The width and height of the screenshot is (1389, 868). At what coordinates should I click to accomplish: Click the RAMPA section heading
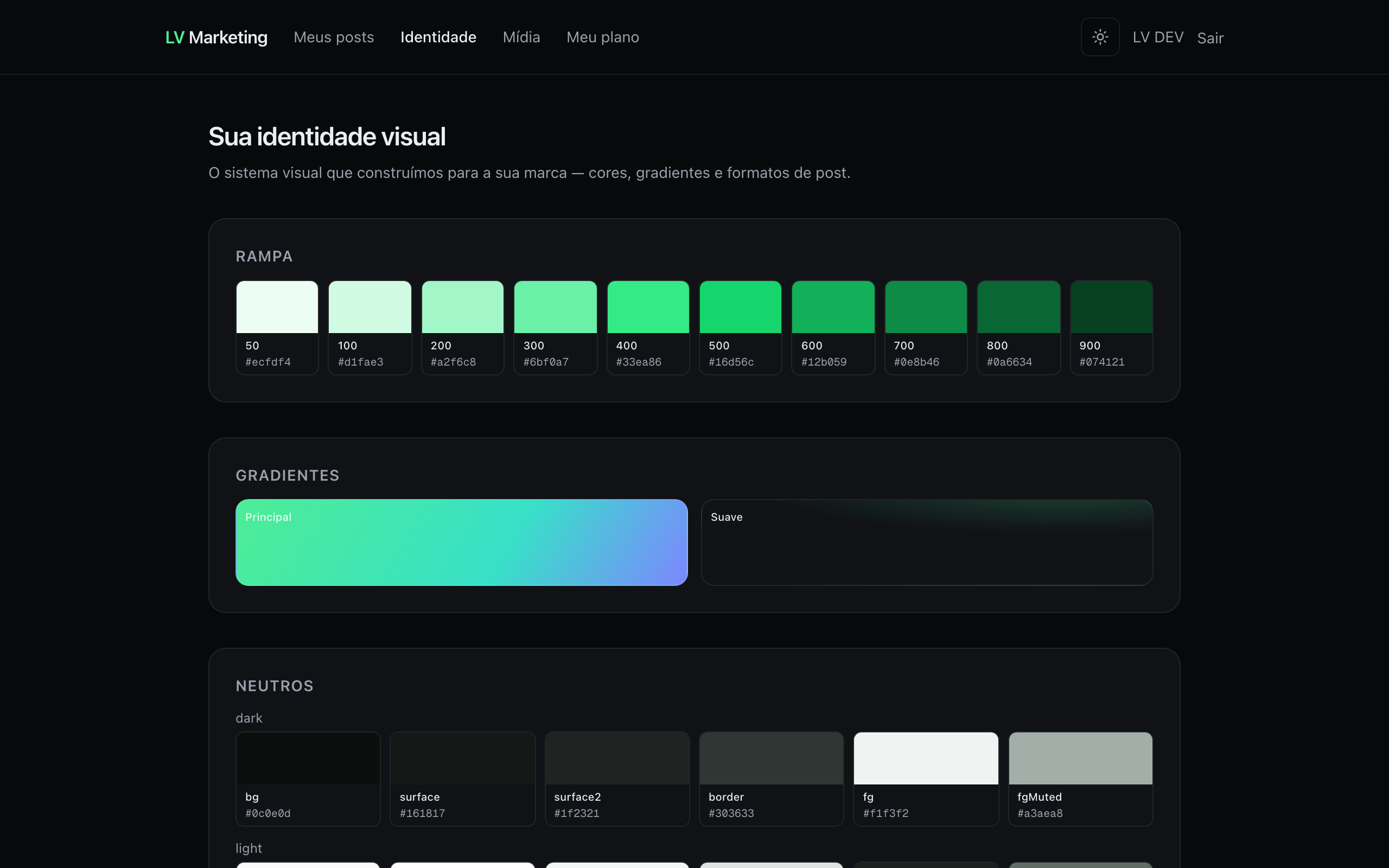[264, 257]
